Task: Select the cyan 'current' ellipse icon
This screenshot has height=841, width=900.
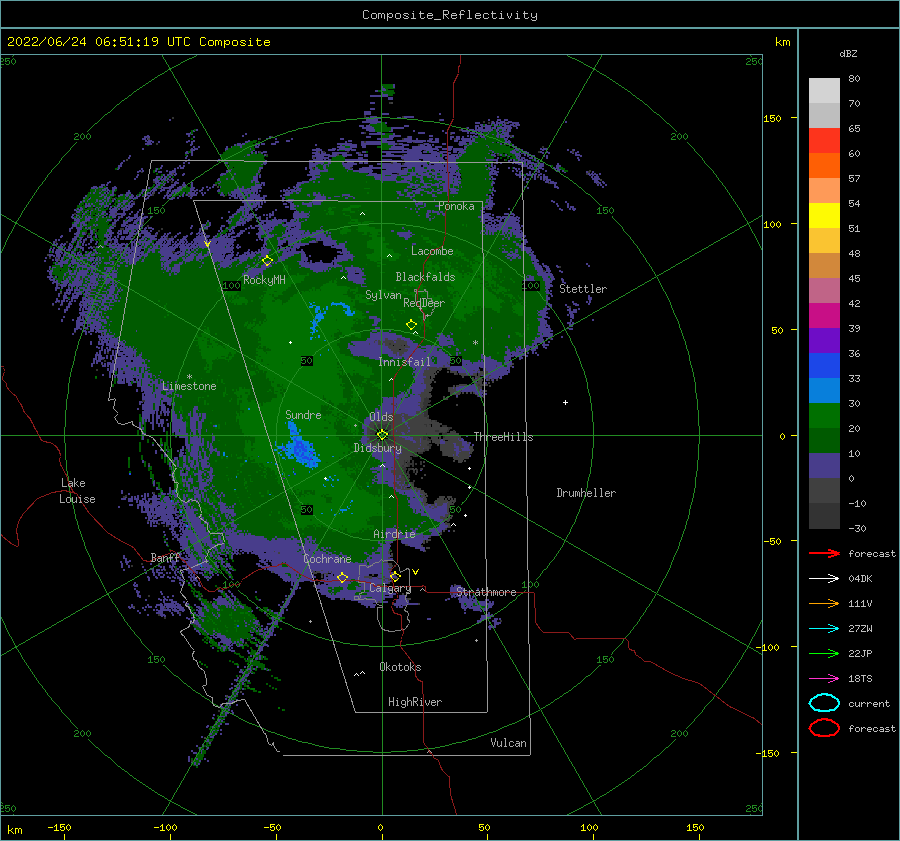Action: pyautogui.click(x=824, y=703)
